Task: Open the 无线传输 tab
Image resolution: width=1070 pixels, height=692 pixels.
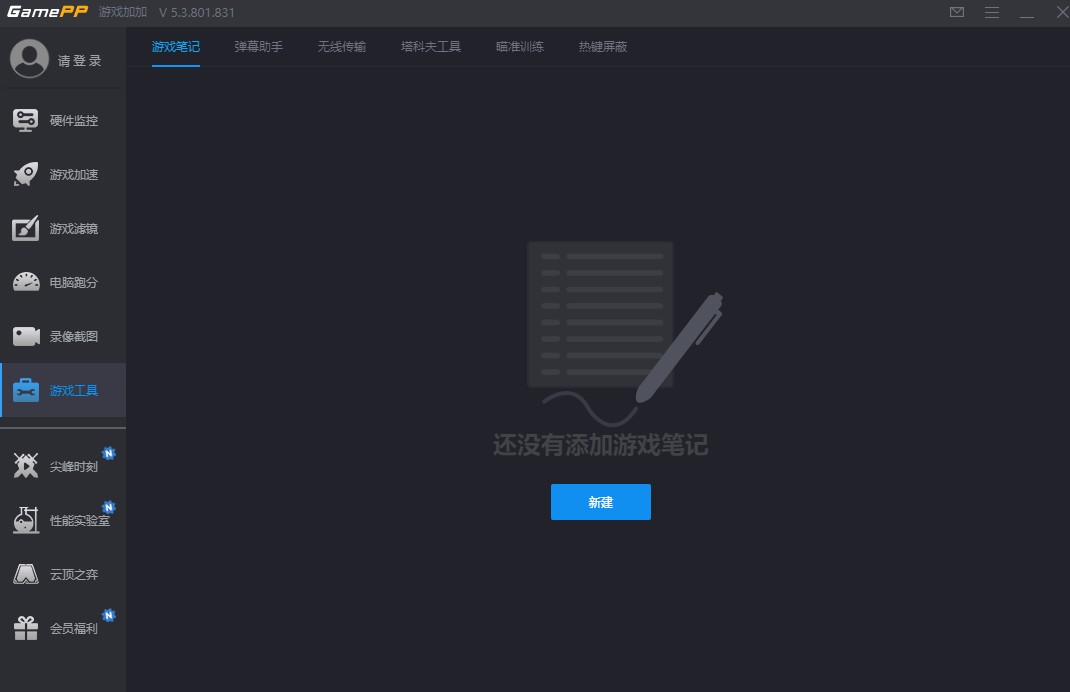Action: click(341, 46)
